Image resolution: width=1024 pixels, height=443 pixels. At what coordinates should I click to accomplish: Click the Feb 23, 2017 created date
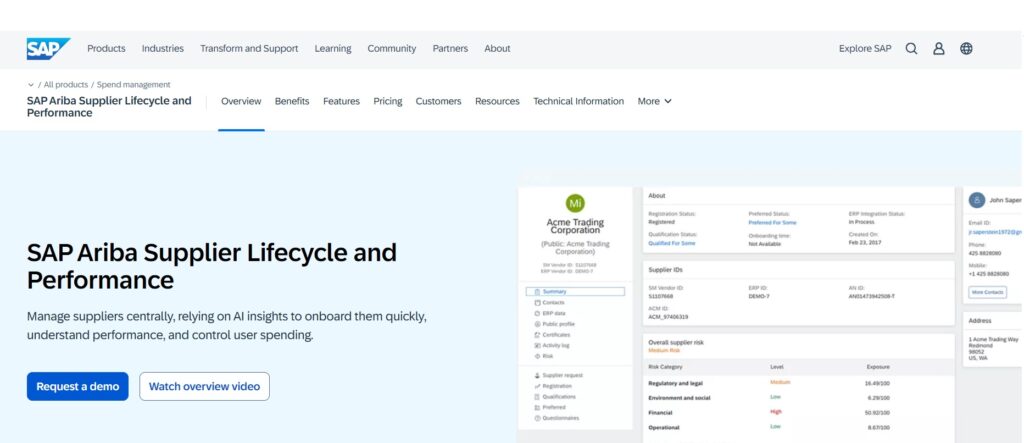click(x=863, y=243)
